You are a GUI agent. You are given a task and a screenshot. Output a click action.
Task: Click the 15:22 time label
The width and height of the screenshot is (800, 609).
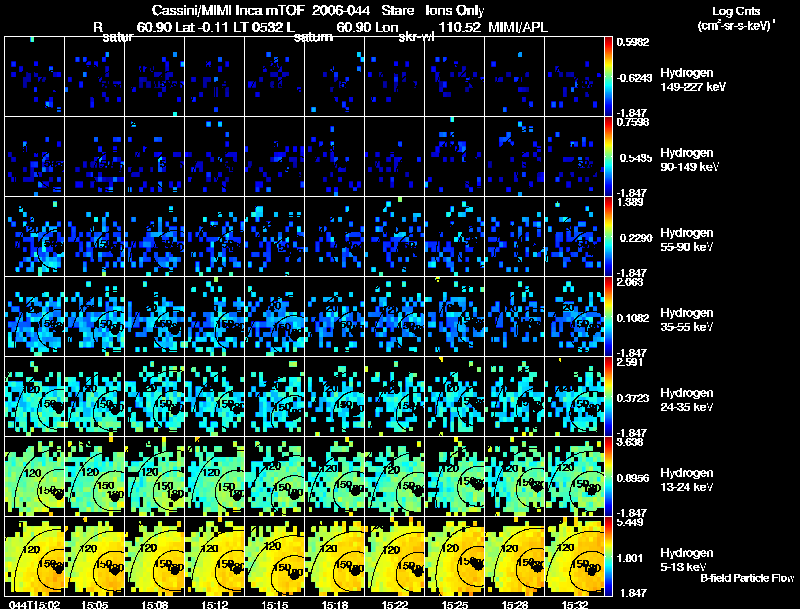(x=394, y=604)
